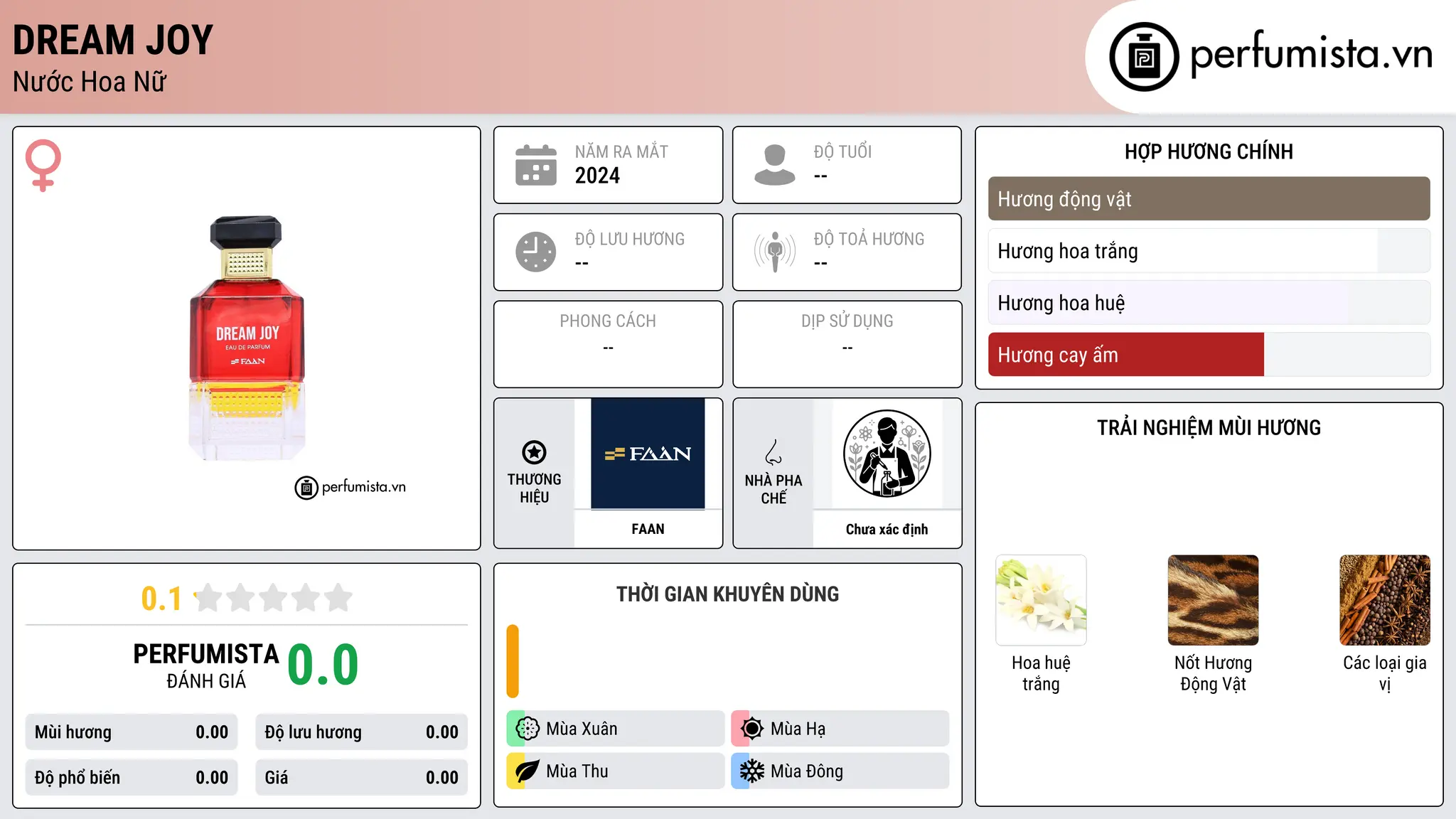This screenshot has height=819, width=1456.
Task: Click the Hợp hương chính heading
Action: point(1209,151)
